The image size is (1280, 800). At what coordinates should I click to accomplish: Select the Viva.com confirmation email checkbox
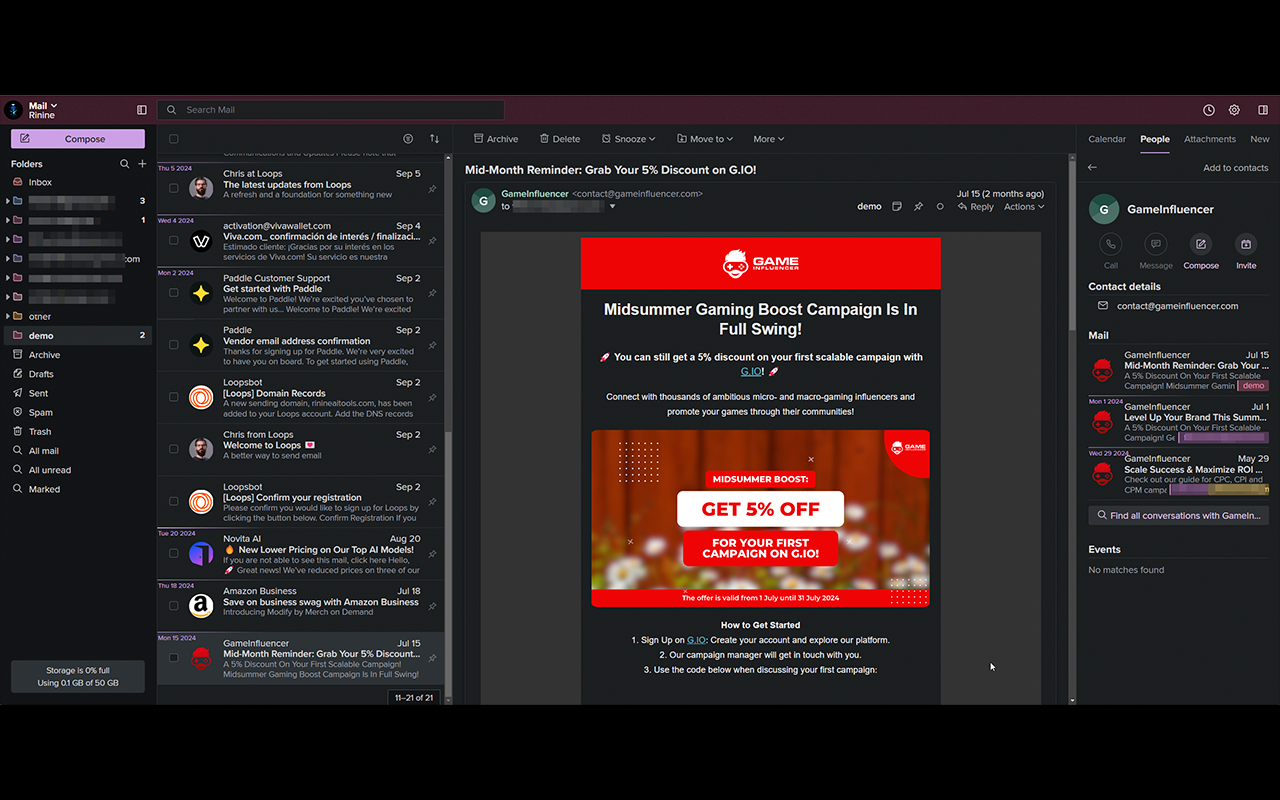click(x=173, y=241)
